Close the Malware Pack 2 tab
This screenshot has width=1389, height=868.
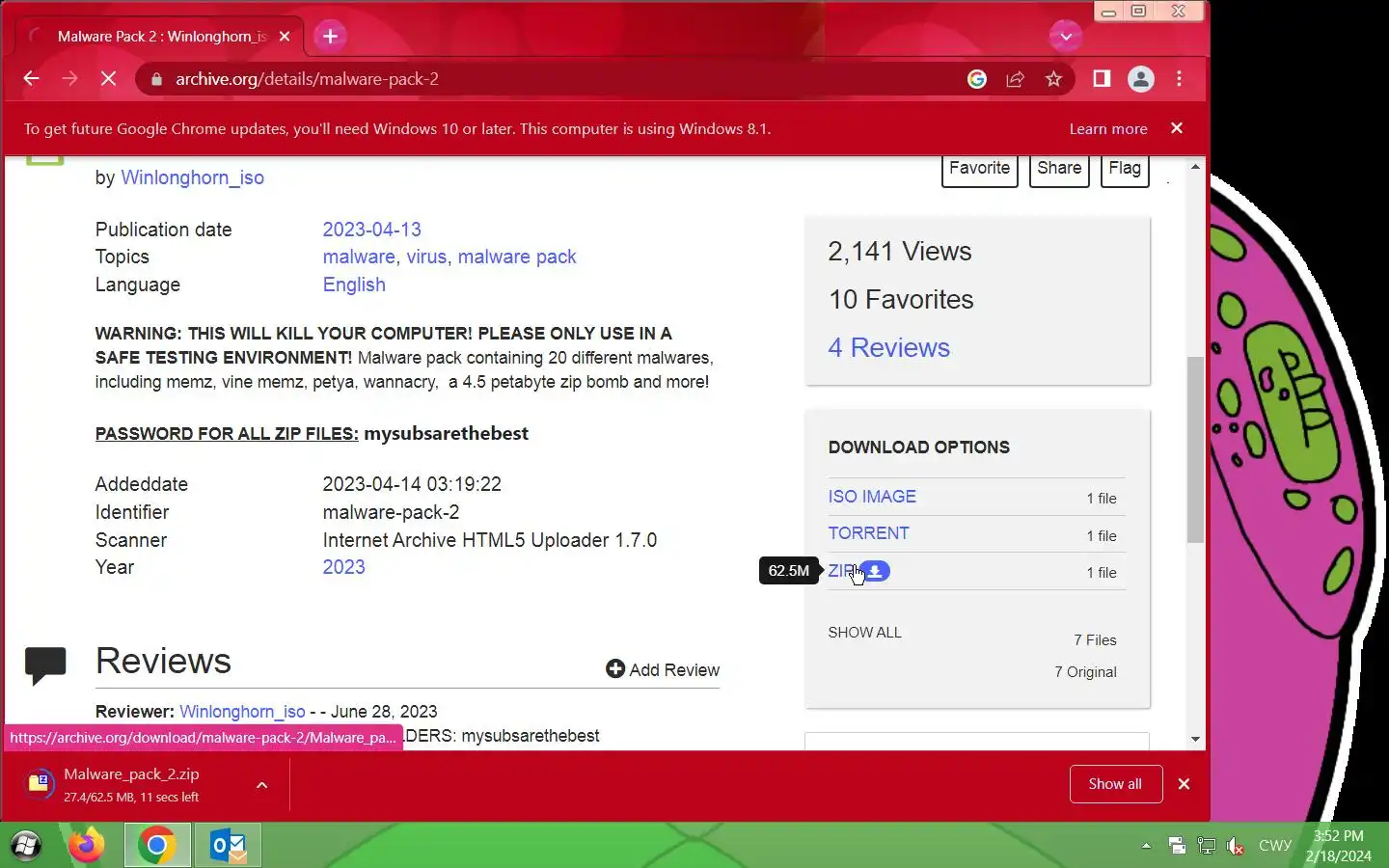[x=284, y=37]
